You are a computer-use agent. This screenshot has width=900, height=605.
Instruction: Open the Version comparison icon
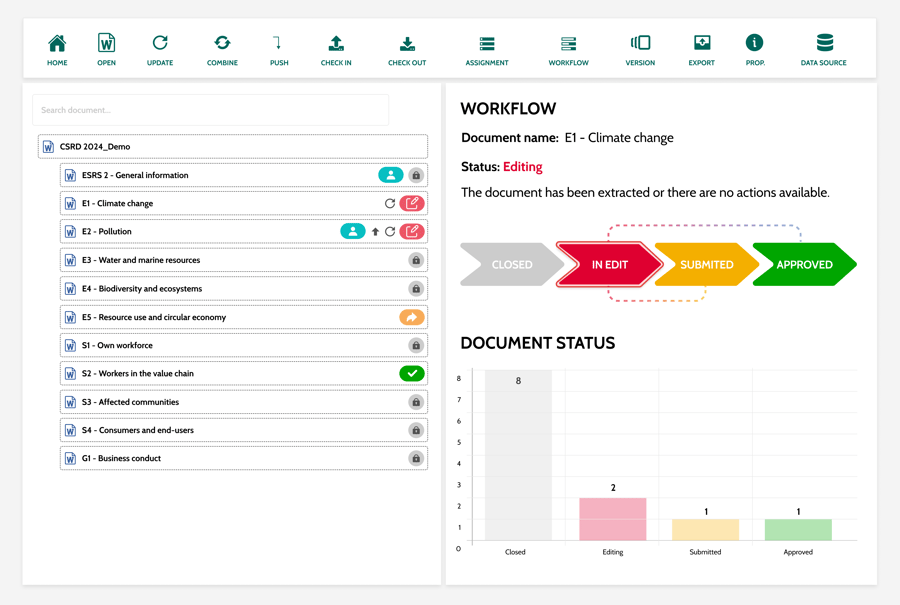tap(640, 44)
